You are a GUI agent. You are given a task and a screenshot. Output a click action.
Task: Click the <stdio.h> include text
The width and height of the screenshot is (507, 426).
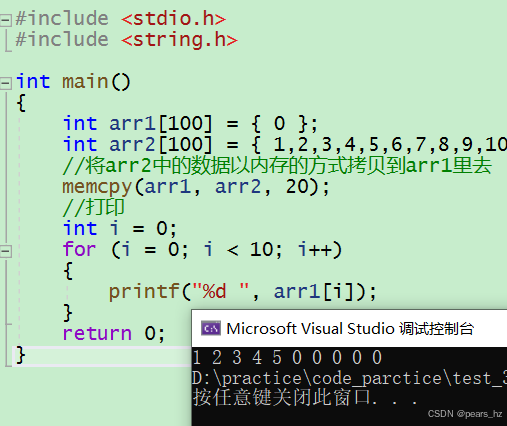point(173,19)
